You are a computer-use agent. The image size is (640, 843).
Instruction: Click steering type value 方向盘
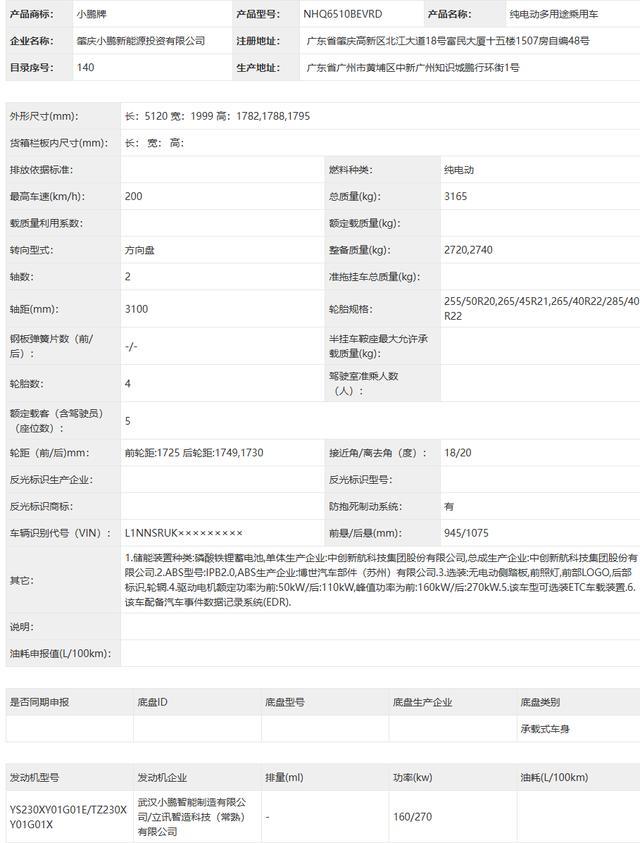[139, 250]
